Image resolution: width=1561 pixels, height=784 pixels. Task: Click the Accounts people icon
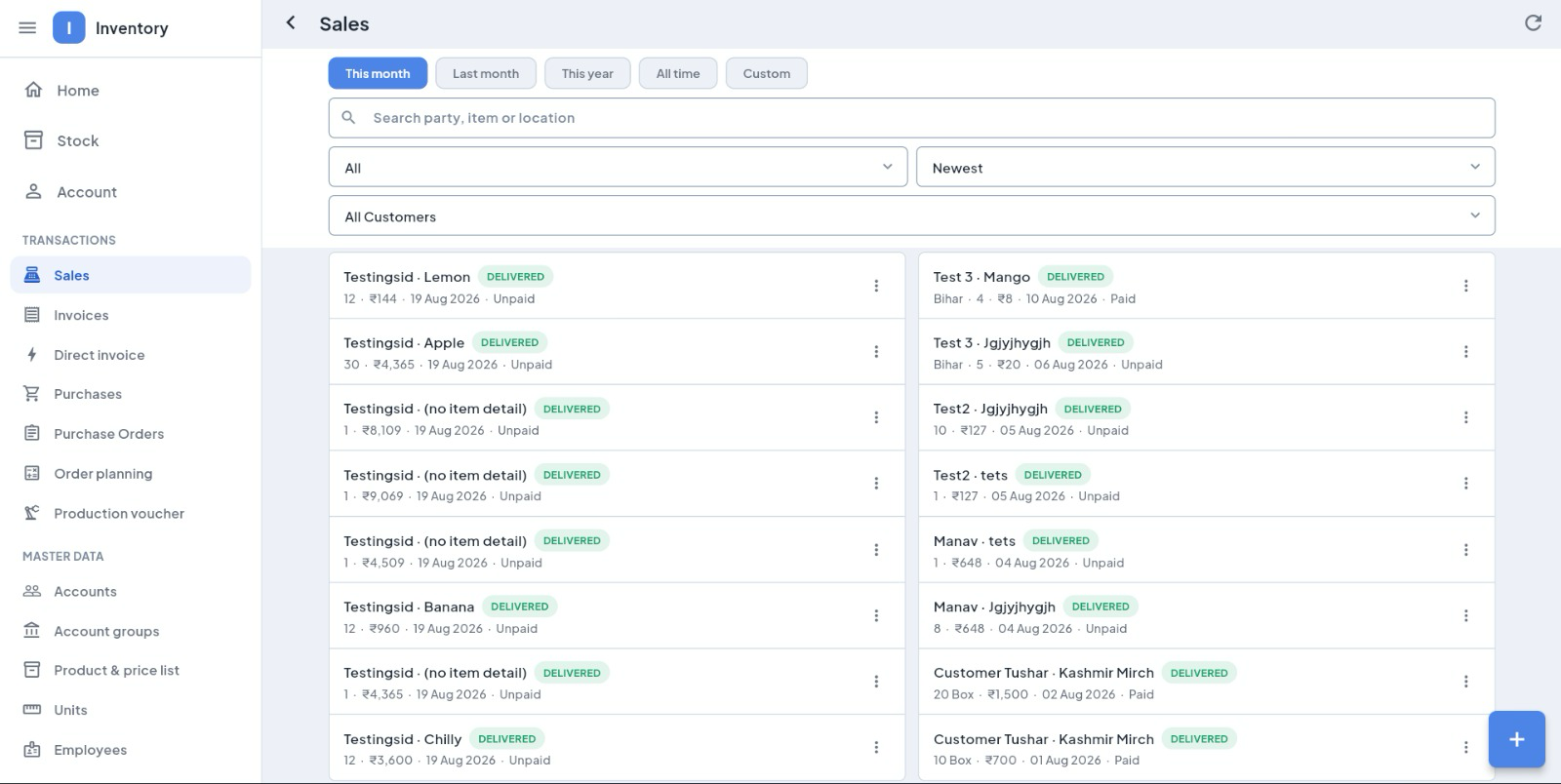pos(32,591)
